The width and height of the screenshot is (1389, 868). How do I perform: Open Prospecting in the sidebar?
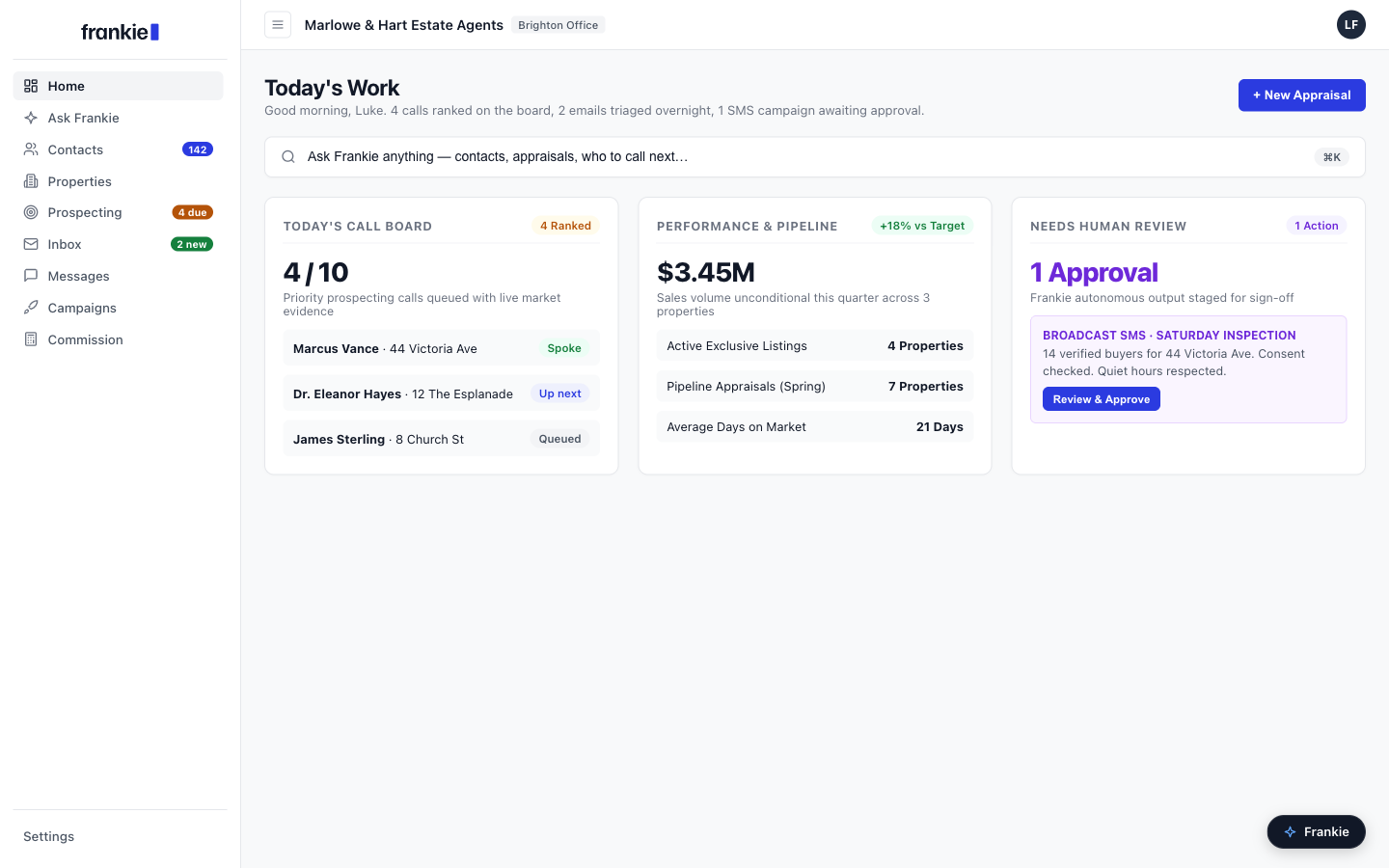point(118,212)
